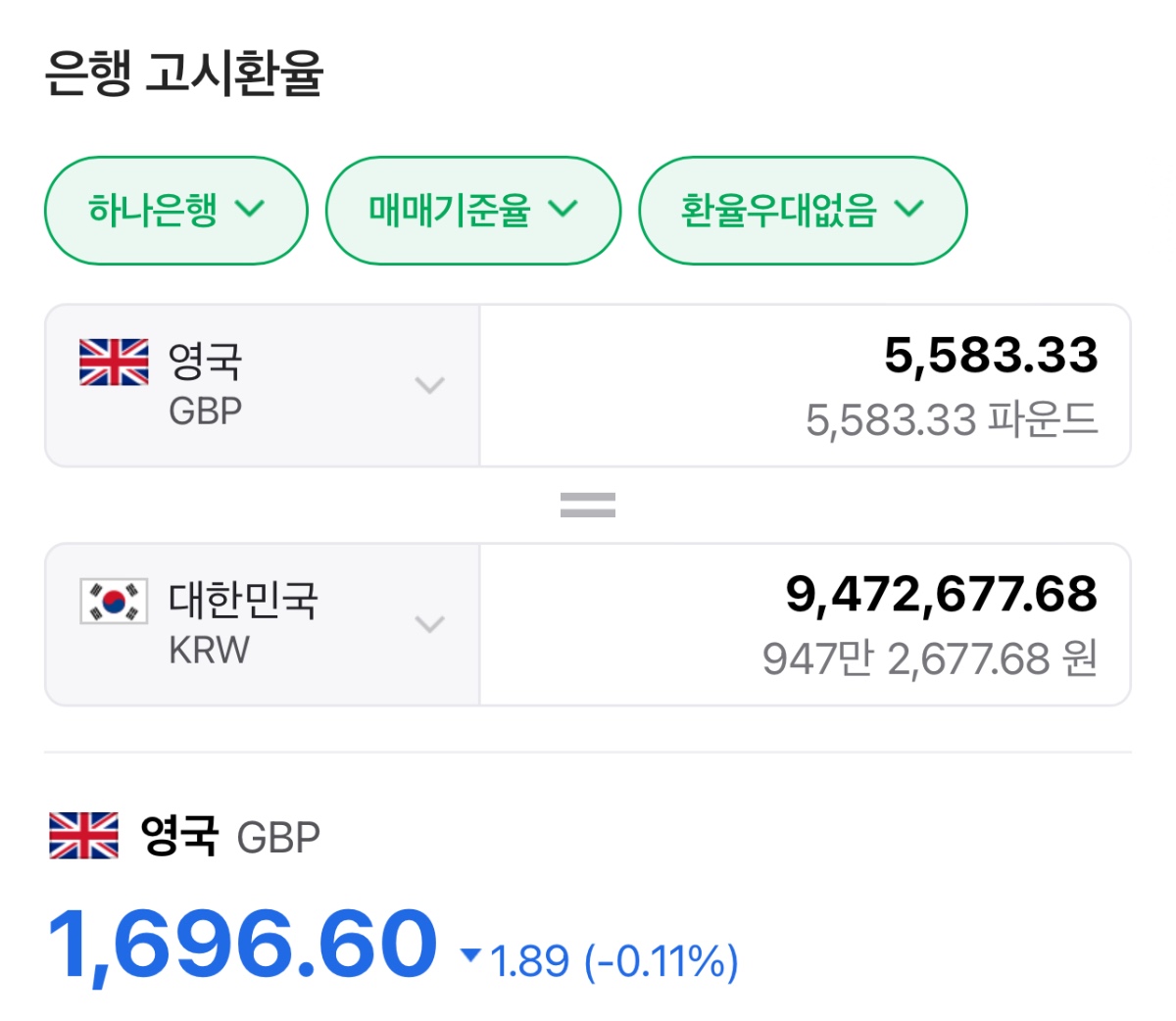
Task: Click the 1.89 (-0.11%) change text
Action: coord(613,961)
